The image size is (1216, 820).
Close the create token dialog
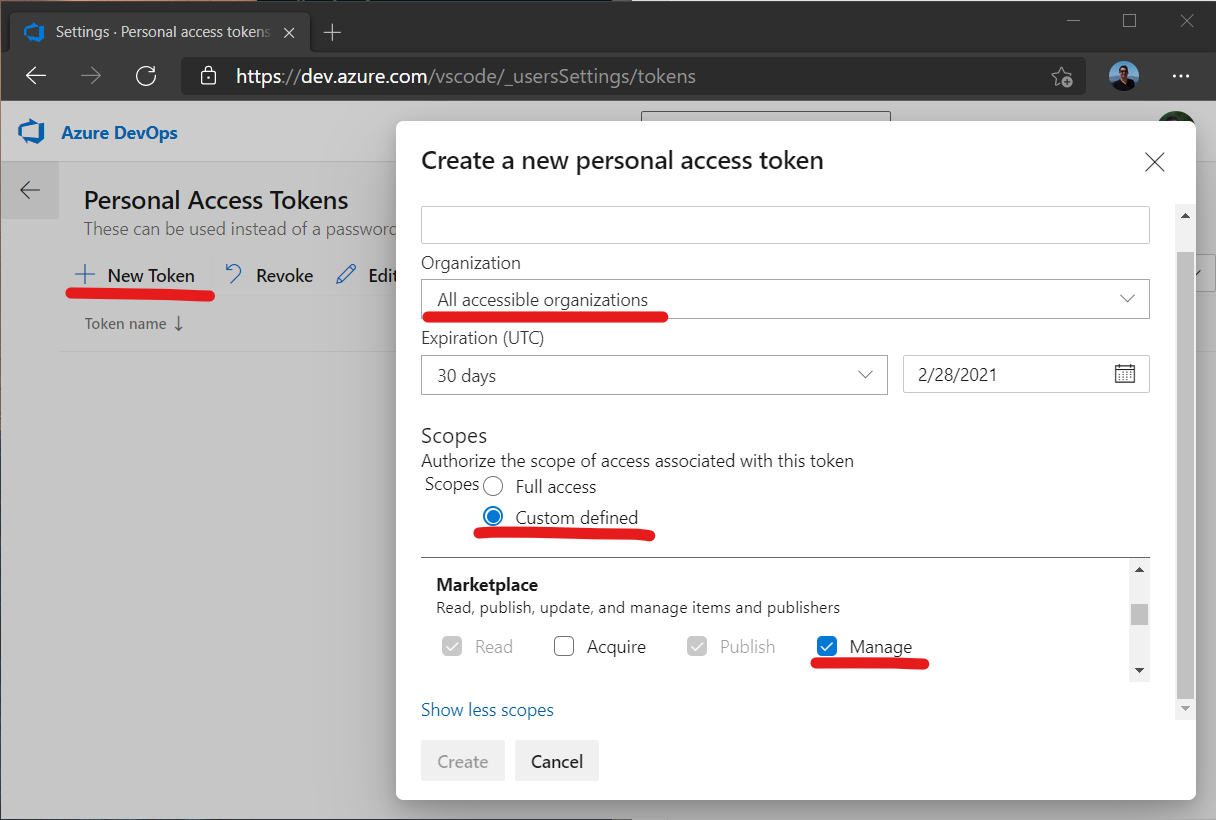point(1154,162)
